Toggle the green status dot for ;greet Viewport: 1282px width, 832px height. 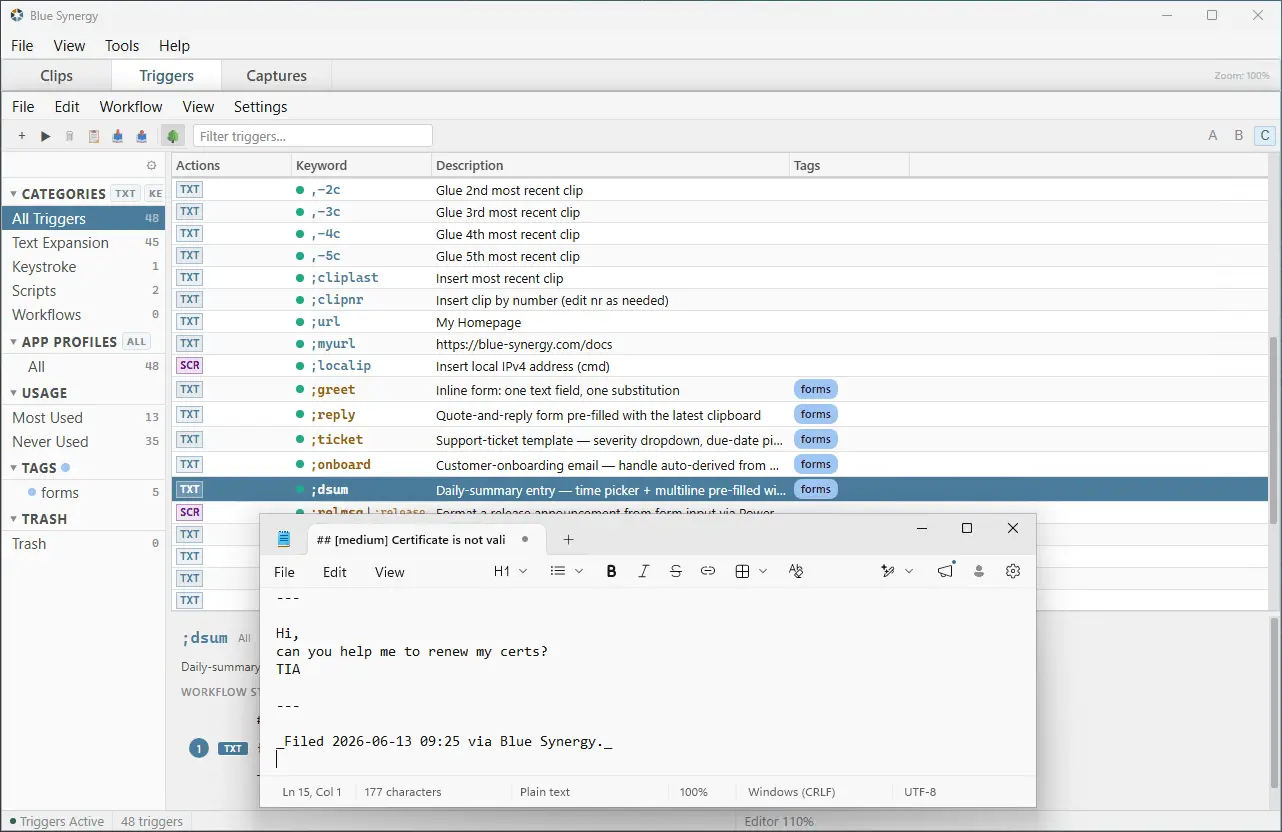tap(300, 390)
